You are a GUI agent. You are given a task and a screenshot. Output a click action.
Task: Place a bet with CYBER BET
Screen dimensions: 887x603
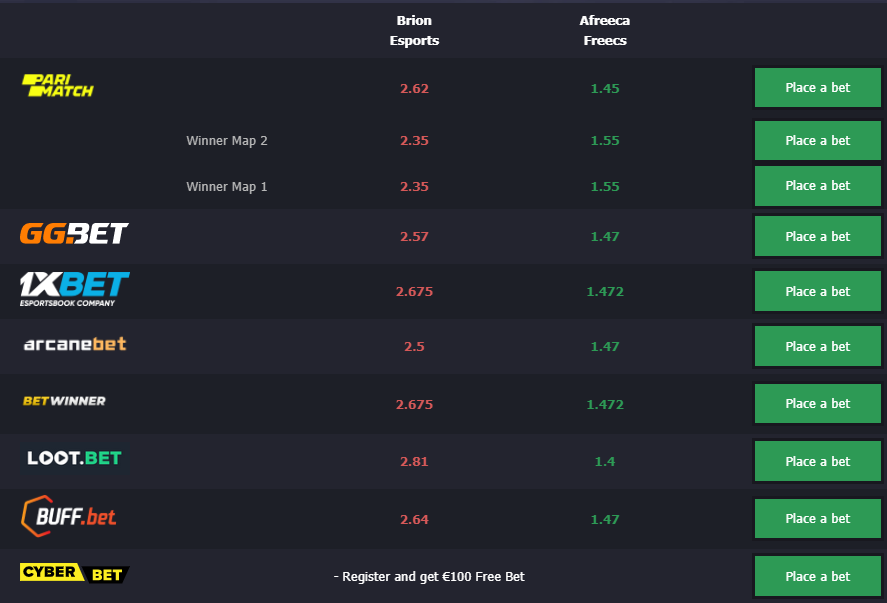(x=817, y=576)
